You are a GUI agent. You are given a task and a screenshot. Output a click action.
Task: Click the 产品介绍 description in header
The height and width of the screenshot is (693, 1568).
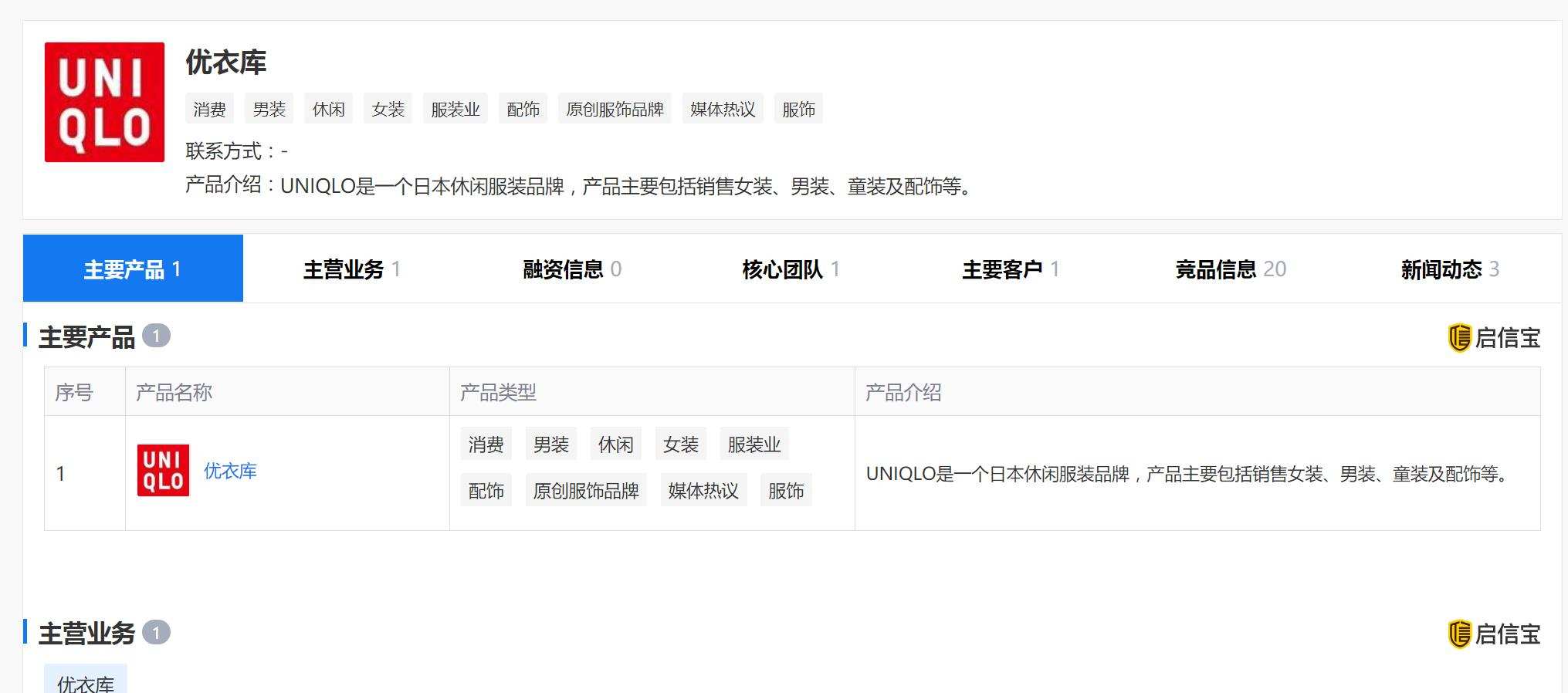click(581, 186)
